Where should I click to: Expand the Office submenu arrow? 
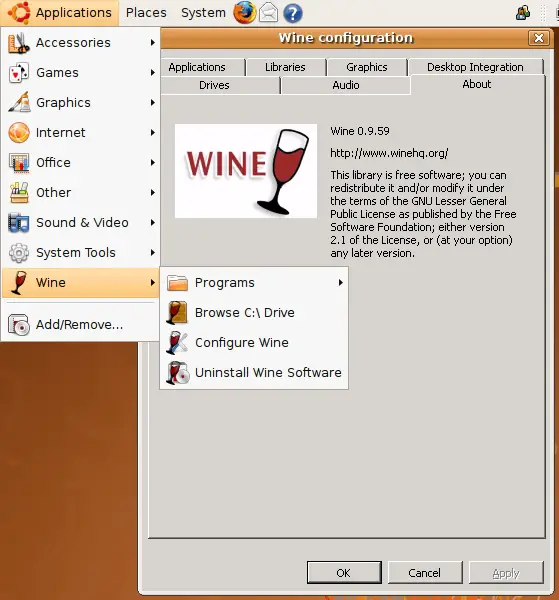(x=153, y=163)
